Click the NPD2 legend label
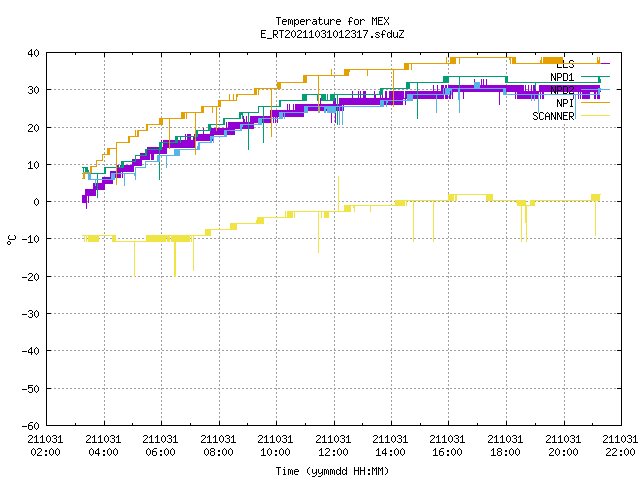640x480 pixels. [562, 90]
